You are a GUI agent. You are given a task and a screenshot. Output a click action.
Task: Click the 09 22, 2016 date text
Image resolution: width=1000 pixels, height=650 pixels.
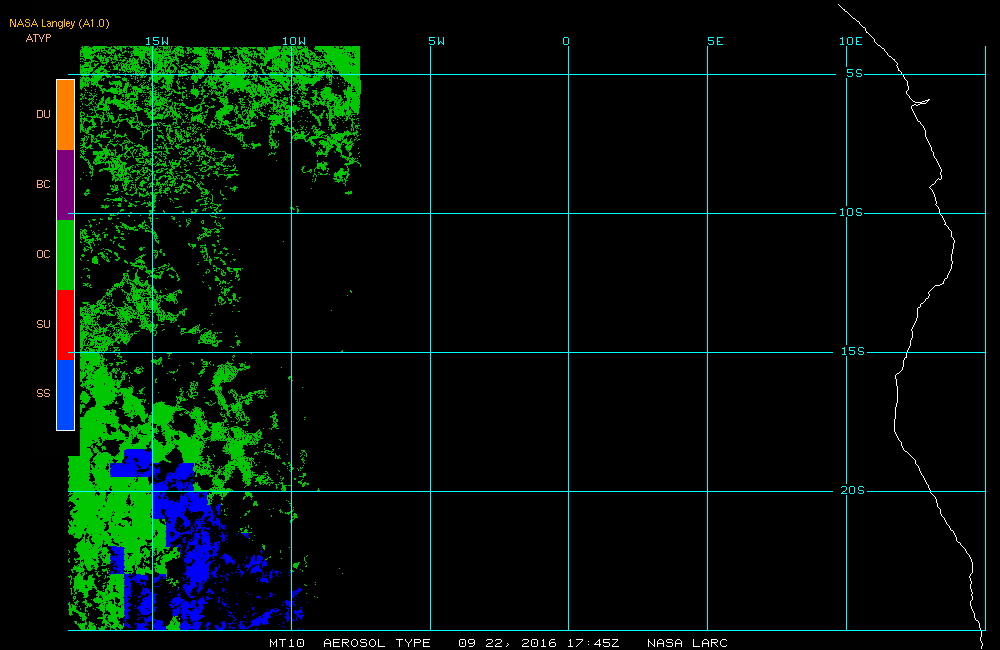tap(508, 643)
